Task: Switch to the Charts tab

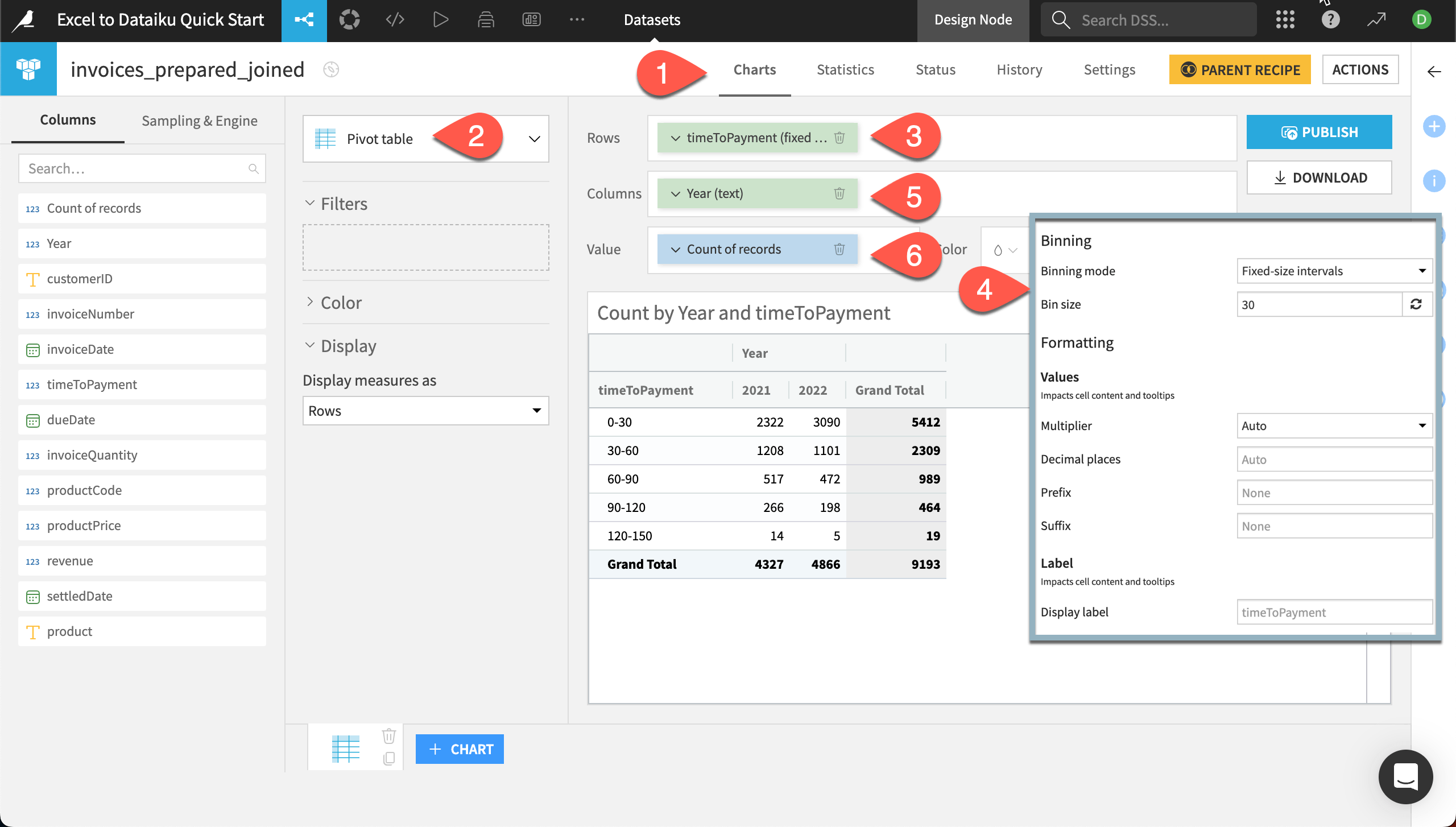Action: [755, 69]
